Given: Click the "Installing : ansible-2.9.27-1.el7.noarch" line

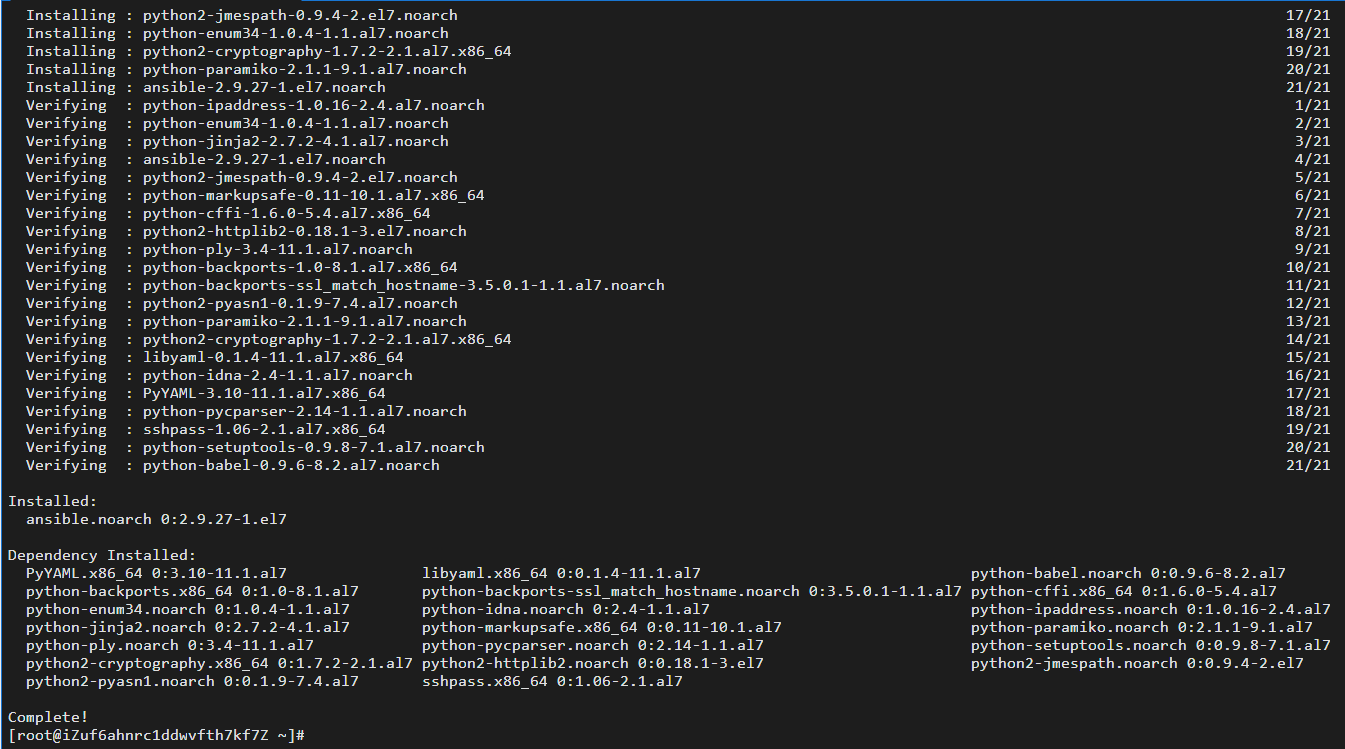Looking at the screenshot, I should [205, 87].
